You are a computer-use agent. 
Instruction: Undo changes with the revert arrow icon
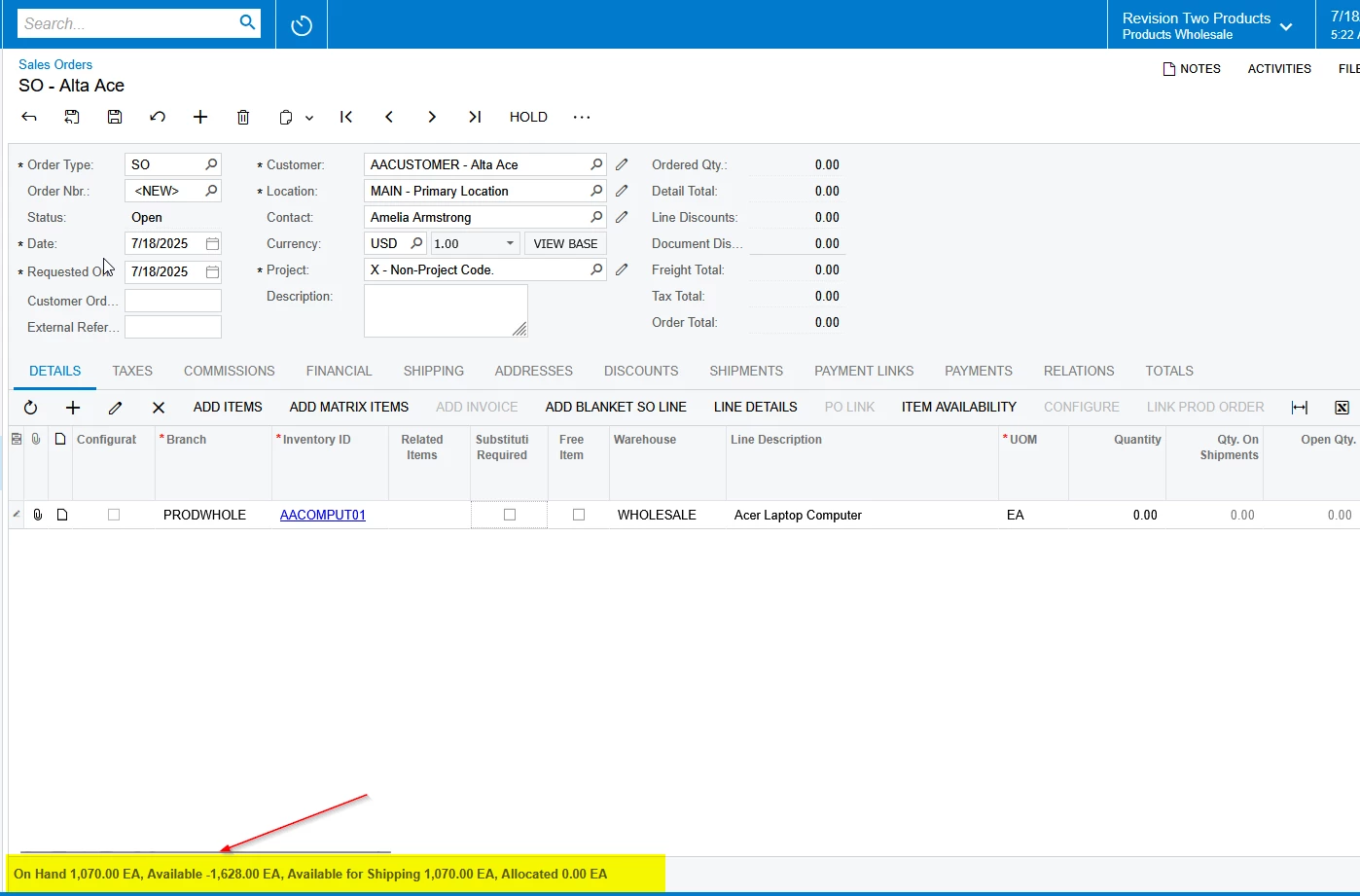158,116
